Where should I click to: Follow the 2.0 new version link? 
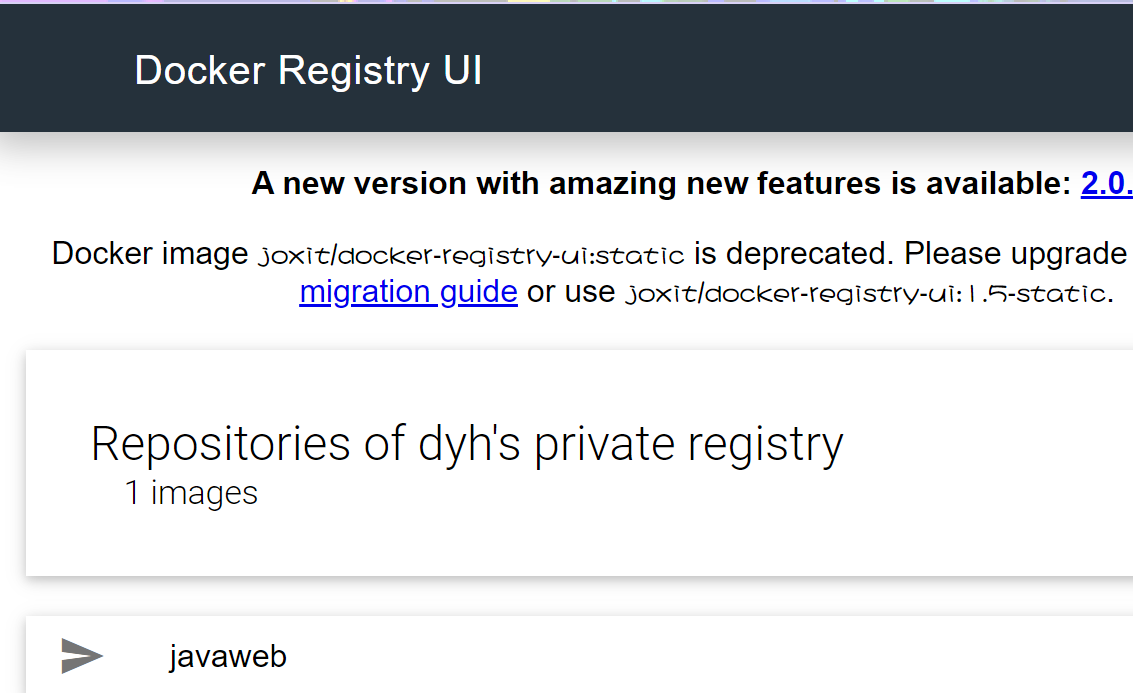[1106, 184]
